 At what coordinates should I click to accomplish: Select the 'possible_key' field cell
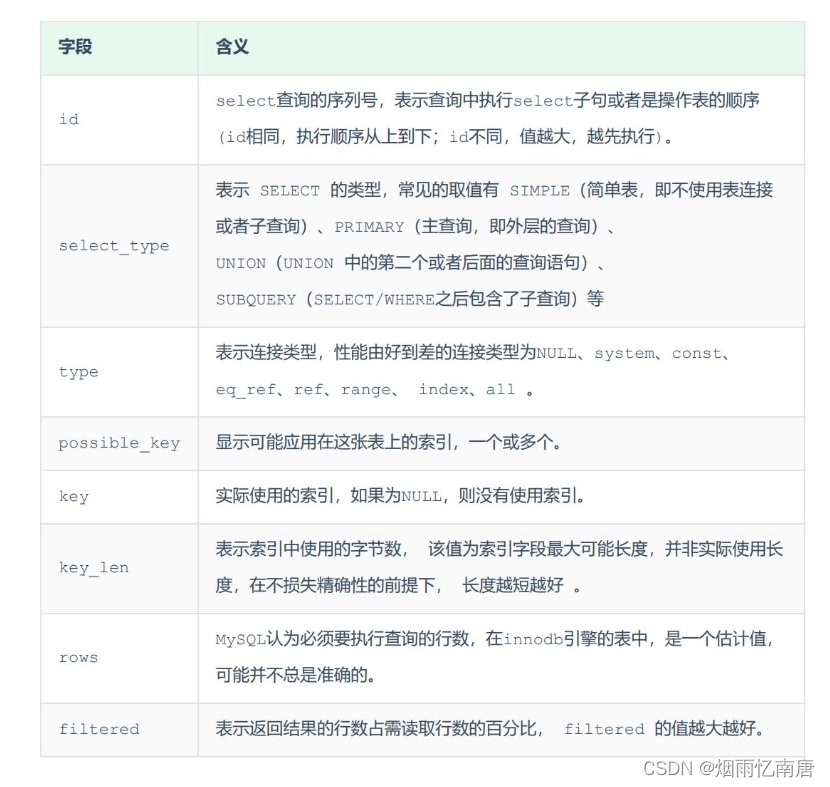[x=120, y=444]
